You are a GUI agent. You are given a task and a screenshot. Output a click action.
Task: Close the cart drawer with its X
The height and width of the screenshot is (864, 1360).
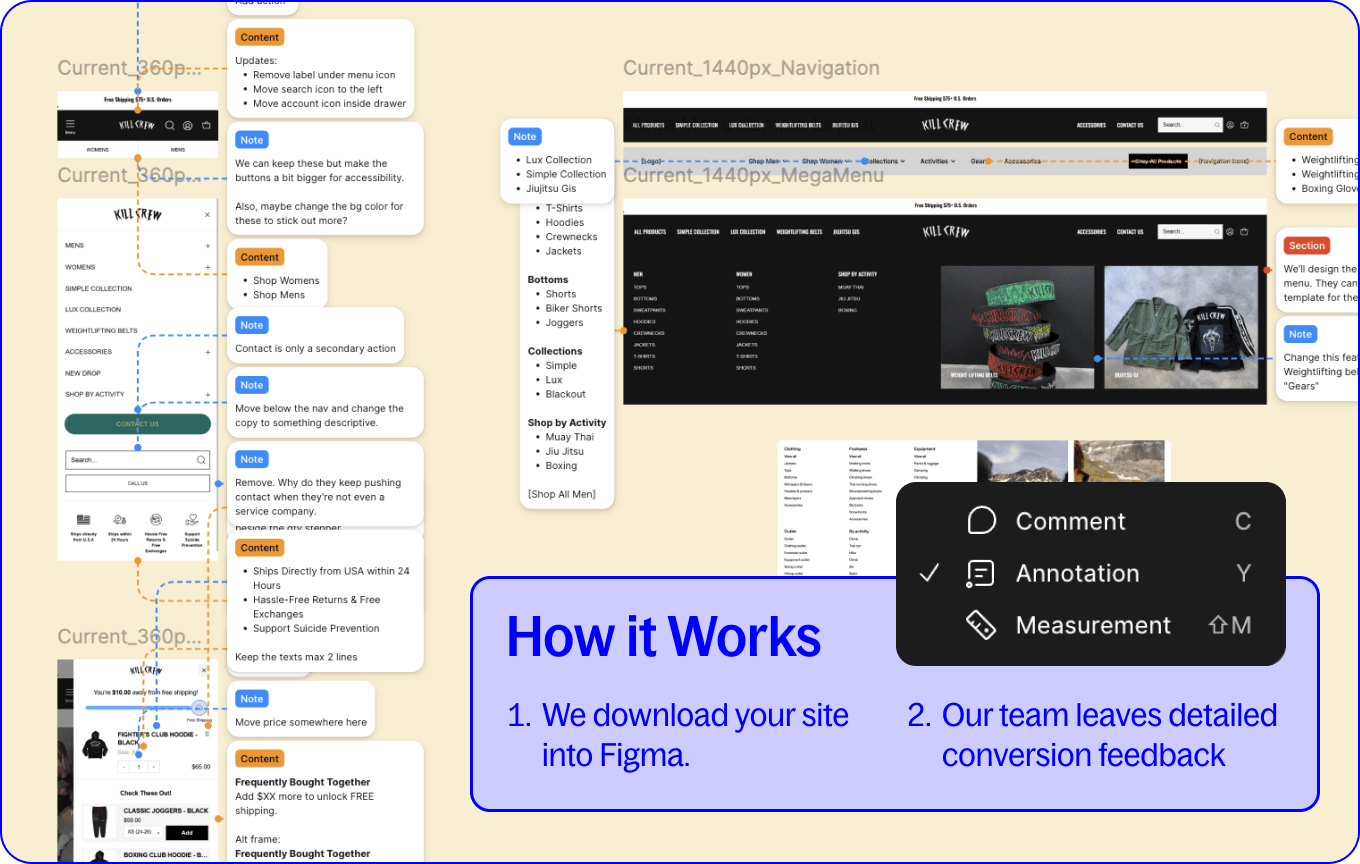(x=204, y=670)
